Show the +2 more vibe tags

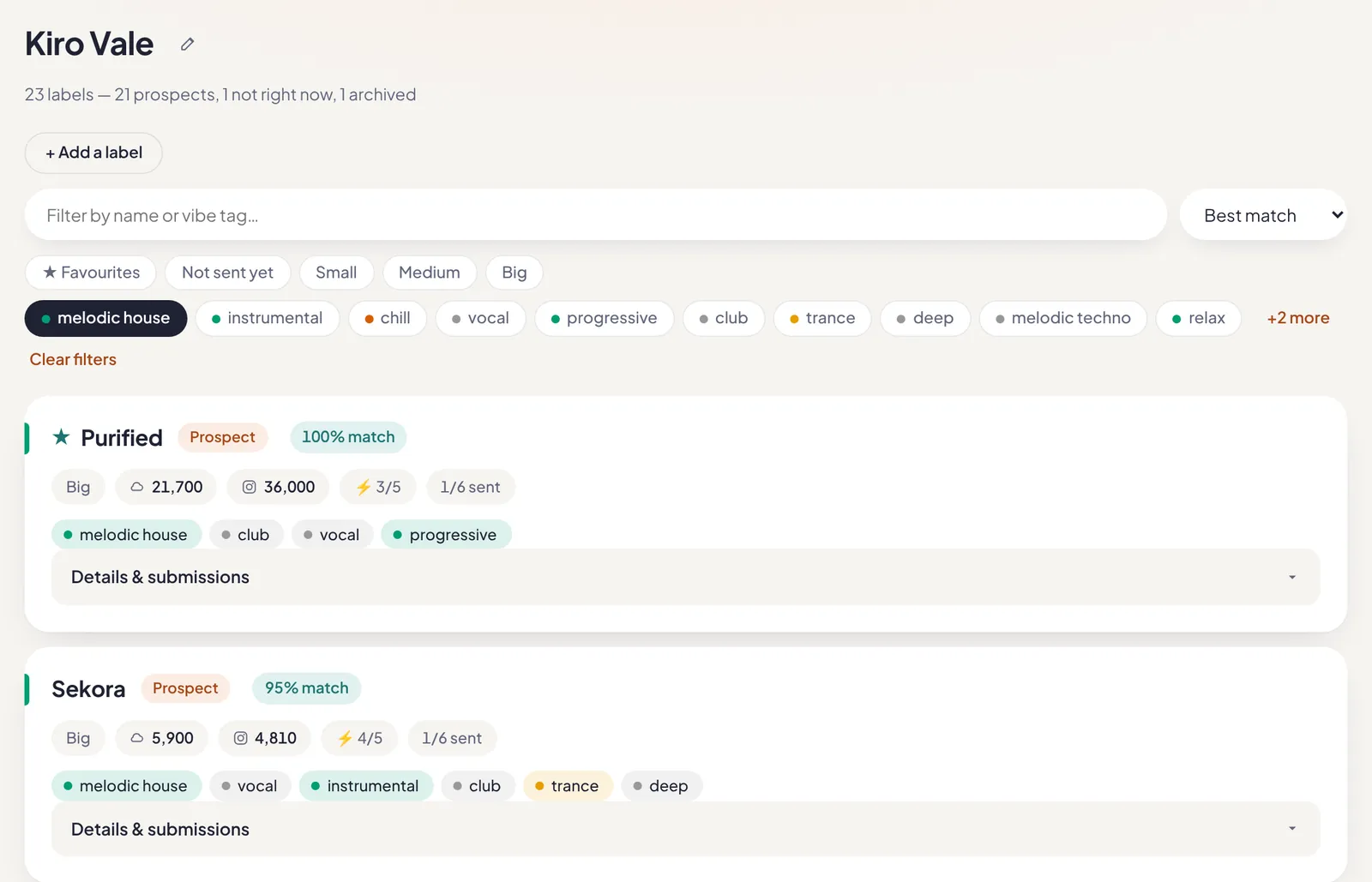1298,318
